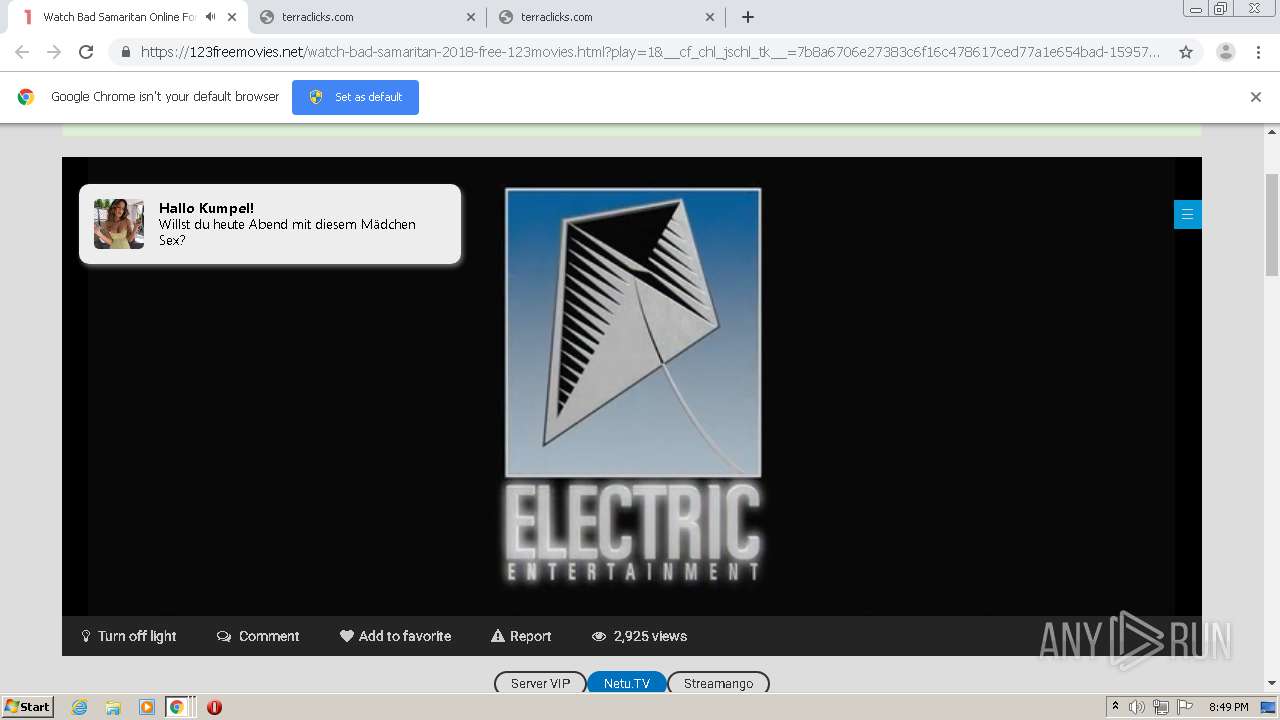The width and height of the screenshot is (1280, 720).
Task: Select the Server VIP source
Action: coord(540,683)
